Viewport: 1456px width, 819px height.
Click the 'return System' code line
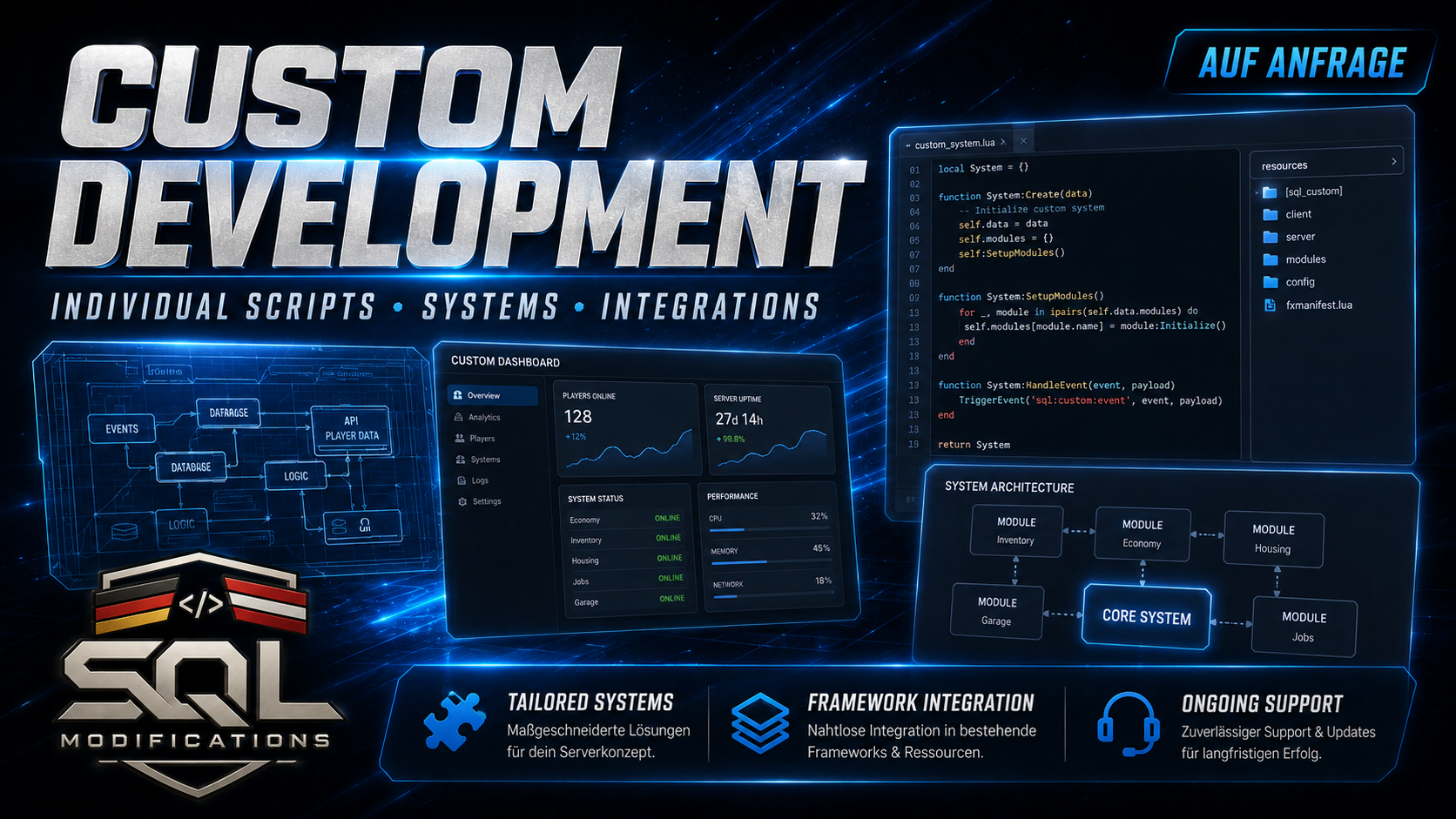974,445
